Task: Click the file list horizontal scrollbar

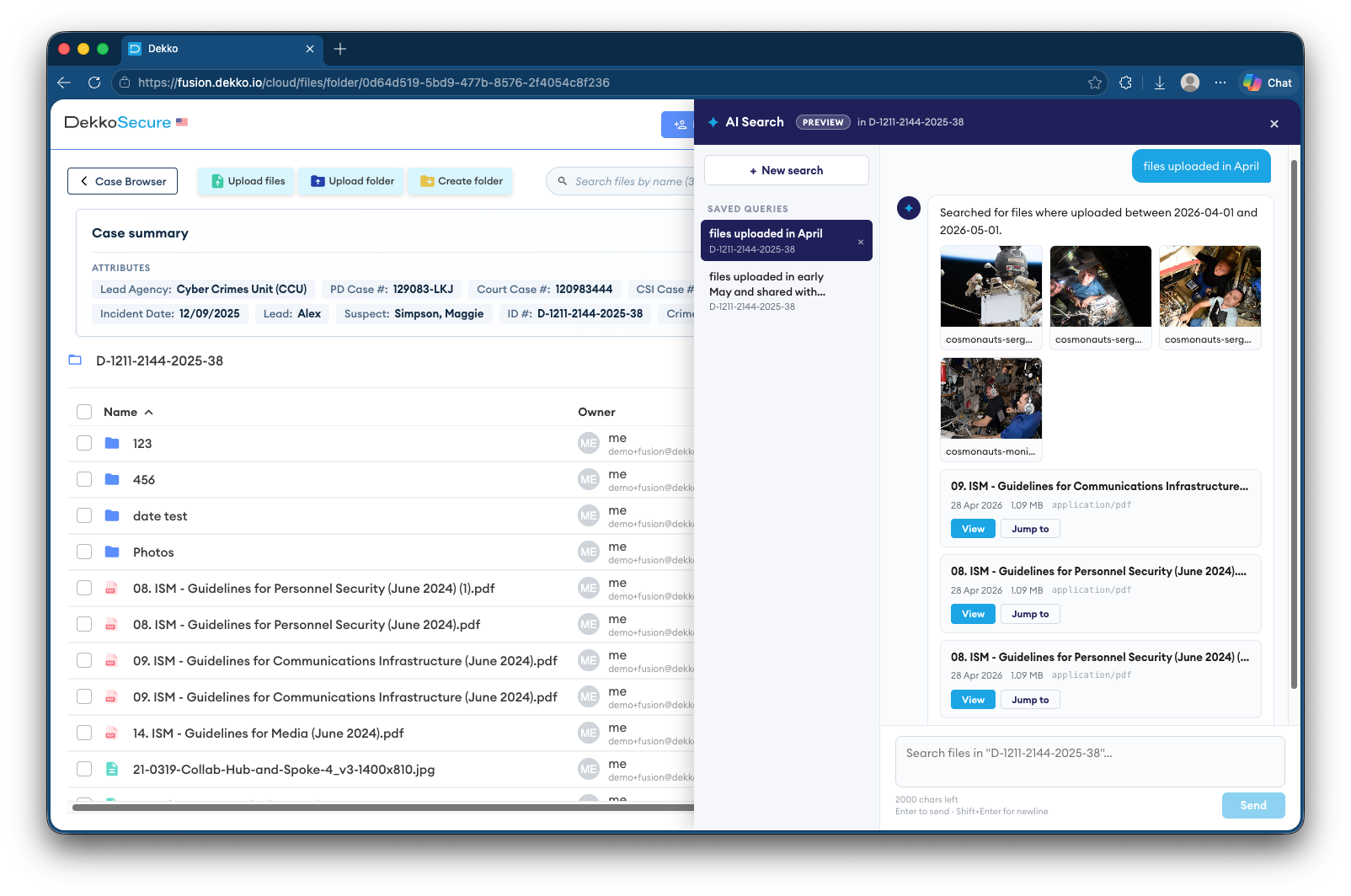Action: tap(383, 808)
